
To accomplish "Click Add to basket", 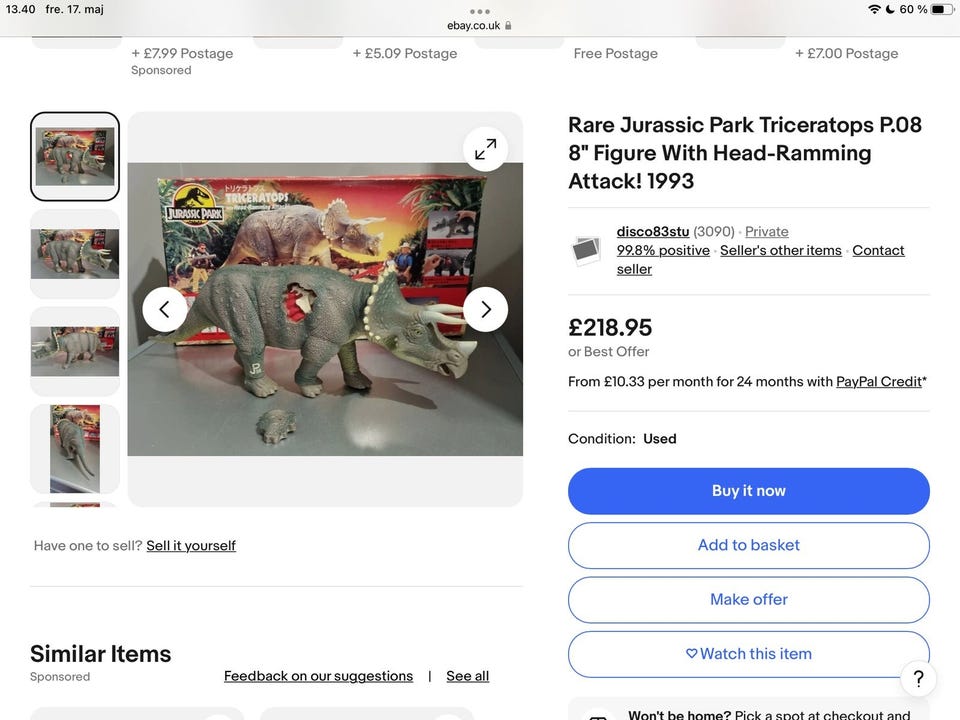I will 748,545.
